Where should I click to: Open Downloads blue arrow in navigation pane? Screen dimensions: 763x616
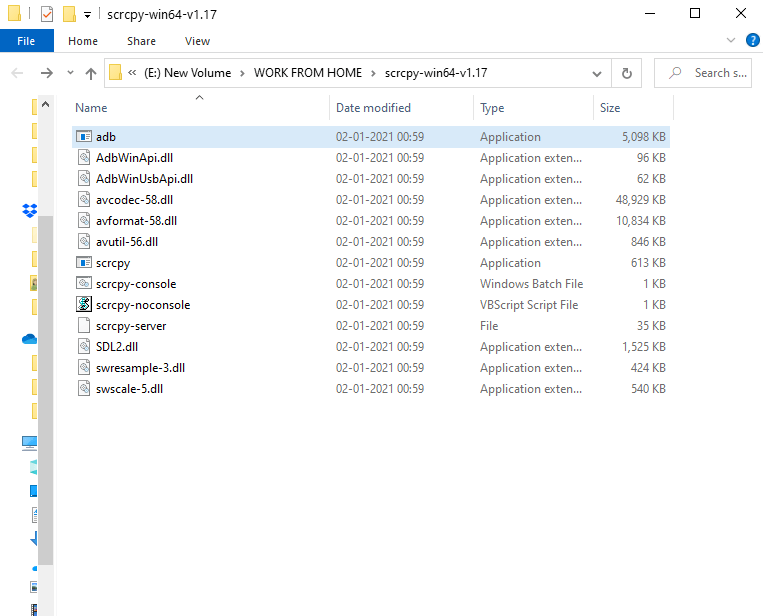coord(34,538)
